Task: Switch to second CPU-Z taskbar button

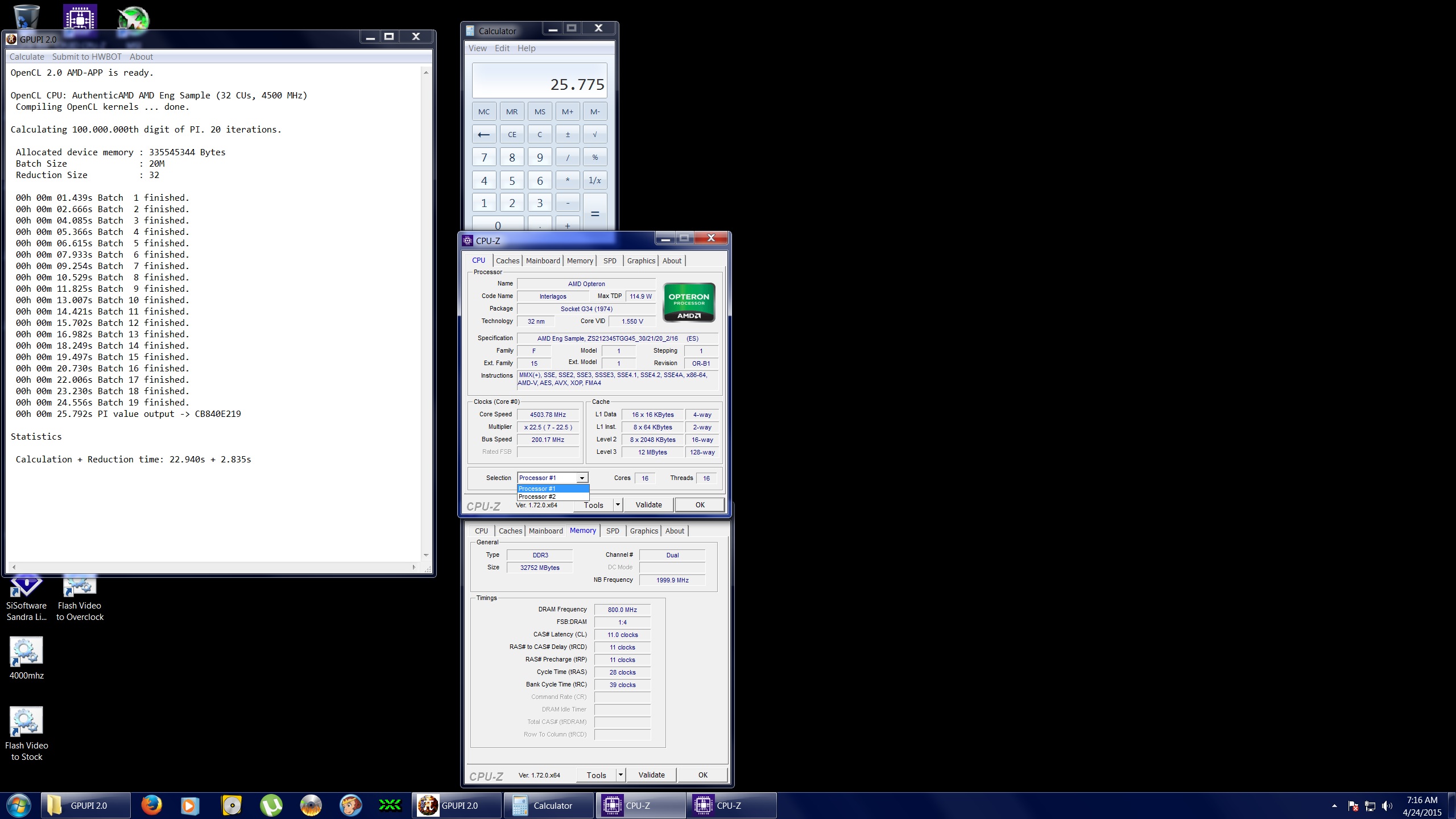Action: (x=732, y=805)
